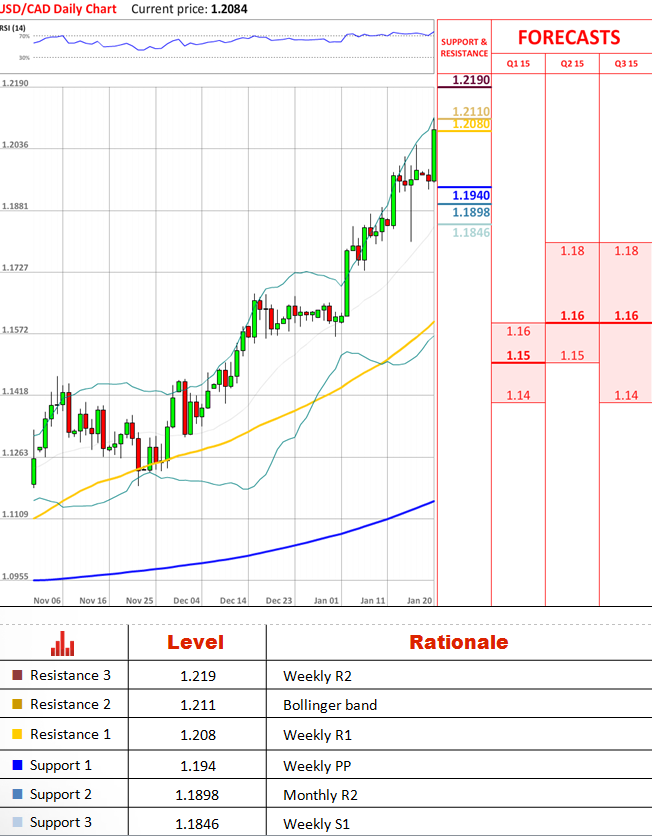This screenshot has height=836, width=652.
Task: Click the 1.1898 support level marker beside chart
Action: click(471, 212)
